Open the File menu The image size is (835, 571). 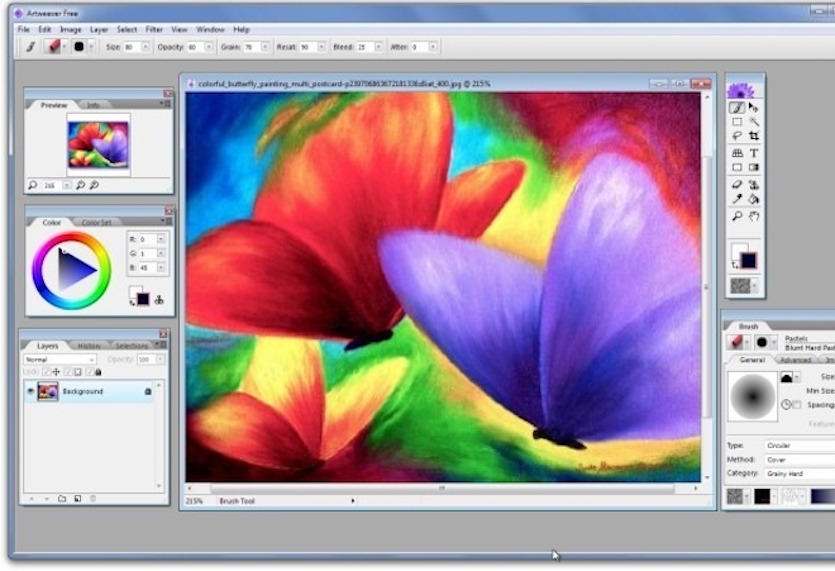tap(23, 29)
